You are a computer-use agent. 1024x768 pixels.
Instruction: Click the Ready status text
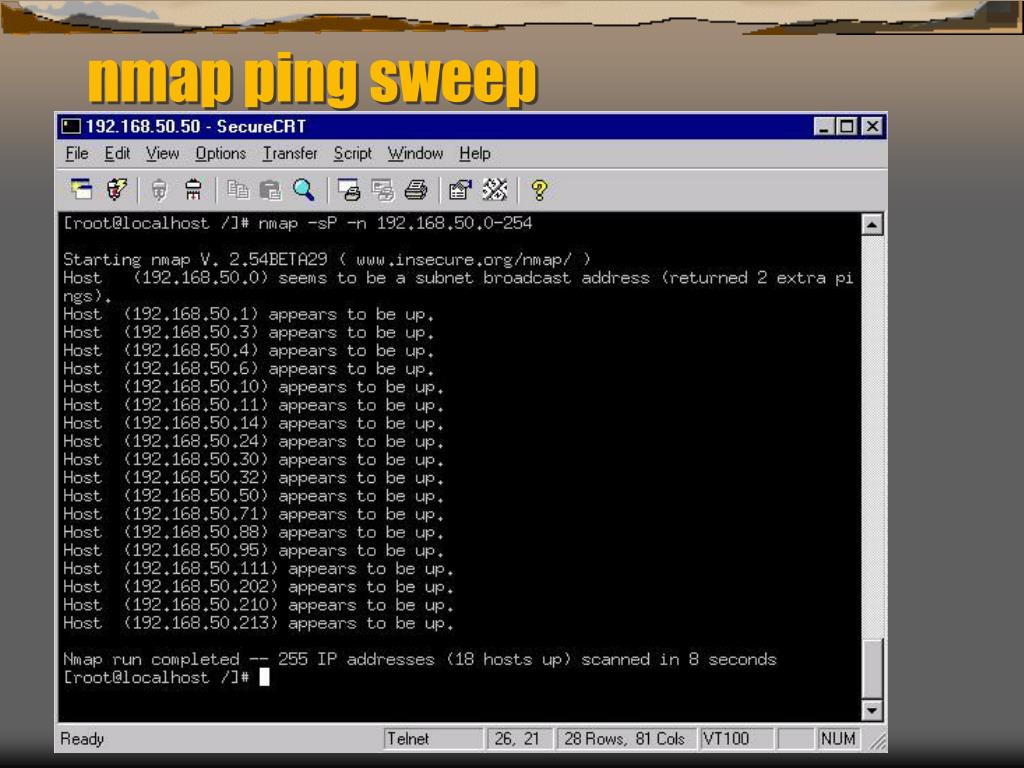pyautogui.click(x=82, y=739)
